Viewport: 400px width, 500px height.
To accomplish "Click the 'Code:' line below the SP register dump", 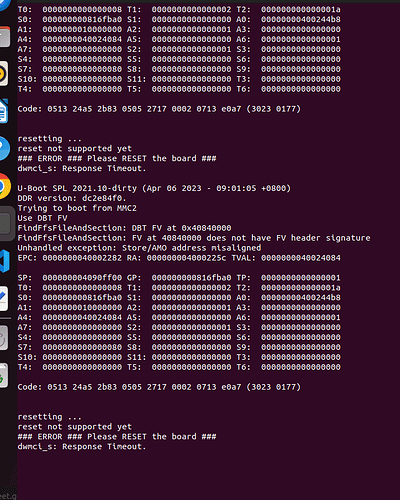I will 159,387.
